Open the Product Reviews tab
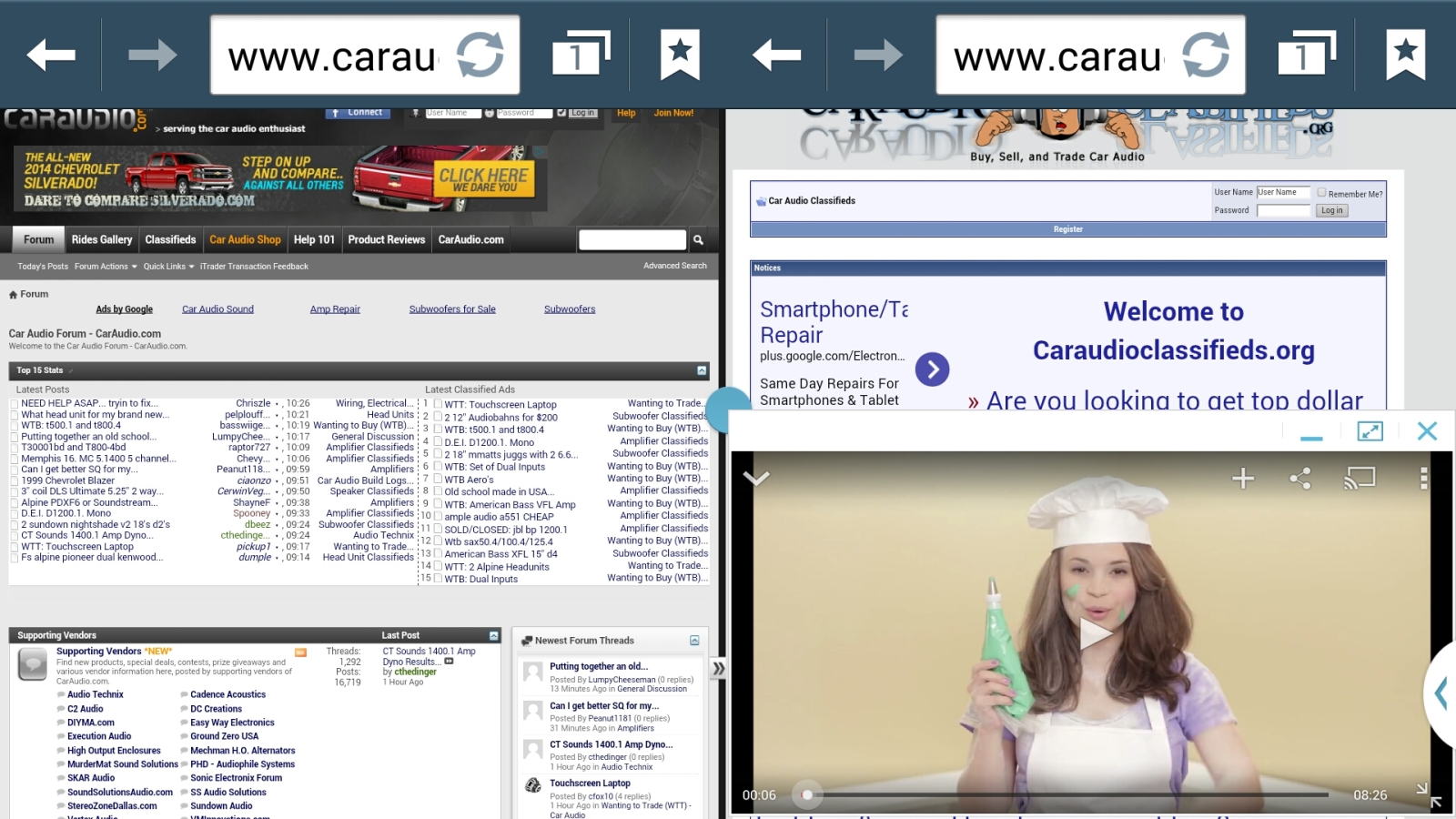This screenshot has width=1456, height=819. tap(386, 240)
